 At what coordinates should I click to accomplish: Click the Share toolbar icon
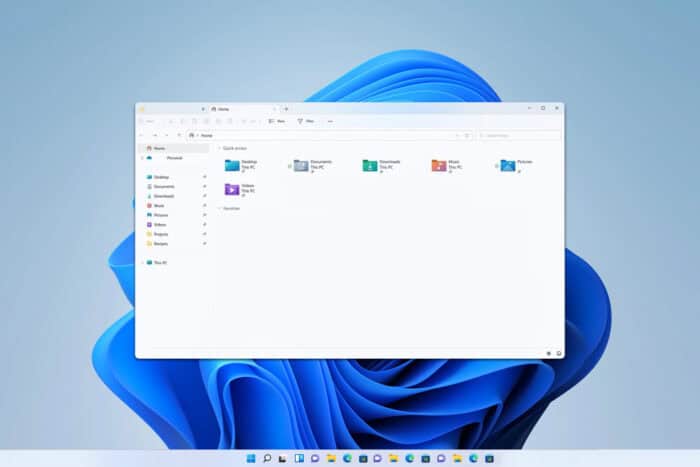[x=218, y=121]
